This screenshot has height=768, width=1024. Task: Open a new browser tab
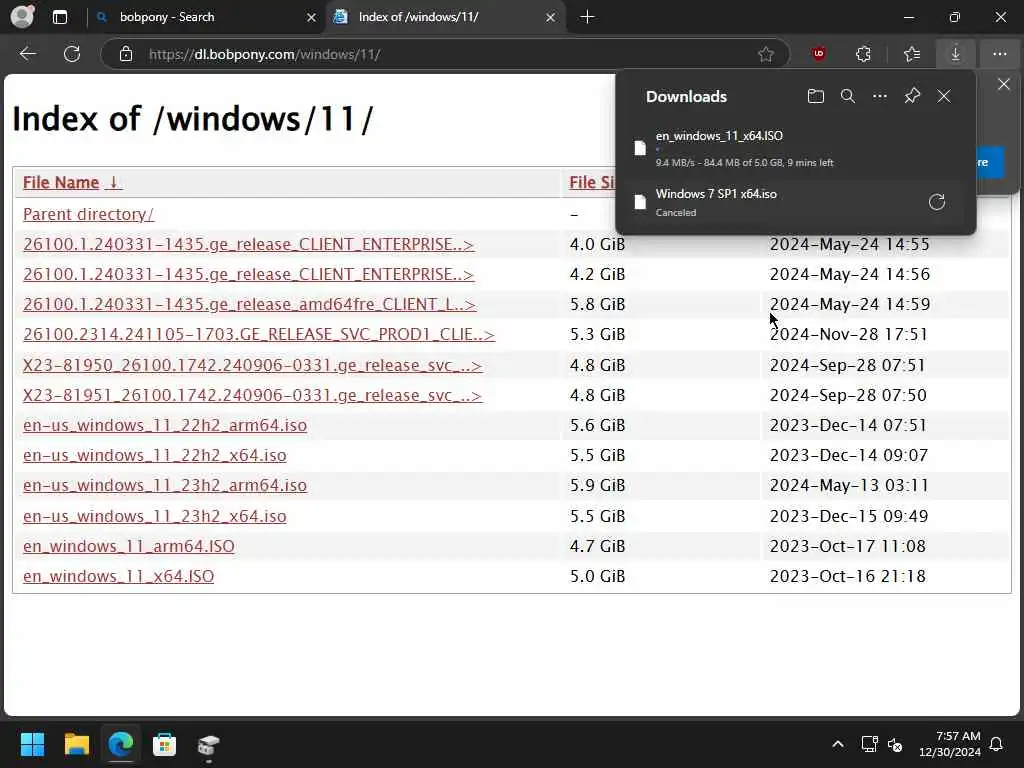coord(587,17)
